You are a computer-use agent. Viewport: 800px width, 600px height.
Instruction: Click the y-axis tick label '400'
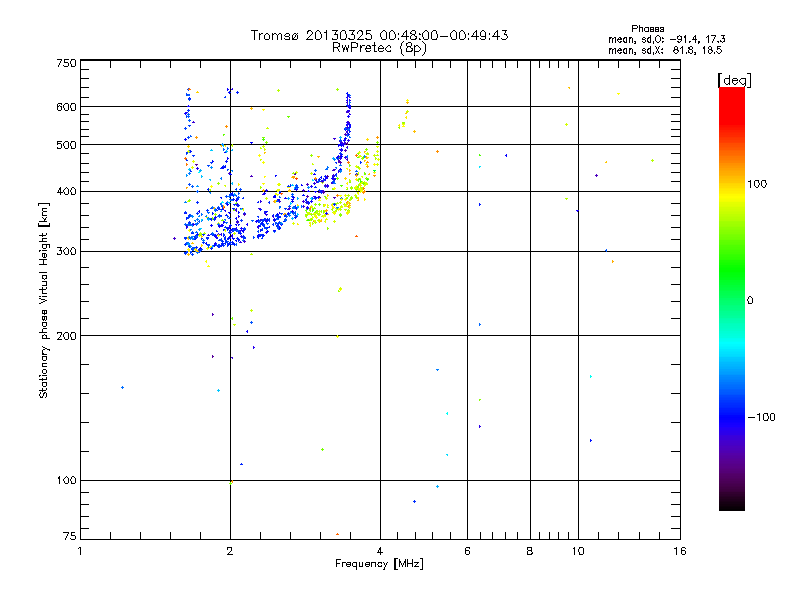point(66,191)
